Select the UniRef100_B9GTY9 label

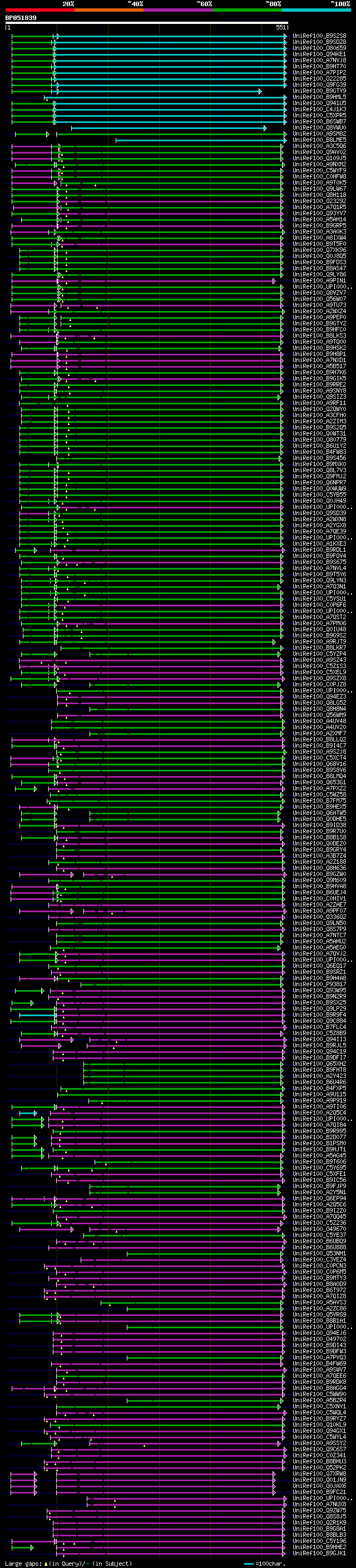319,91
